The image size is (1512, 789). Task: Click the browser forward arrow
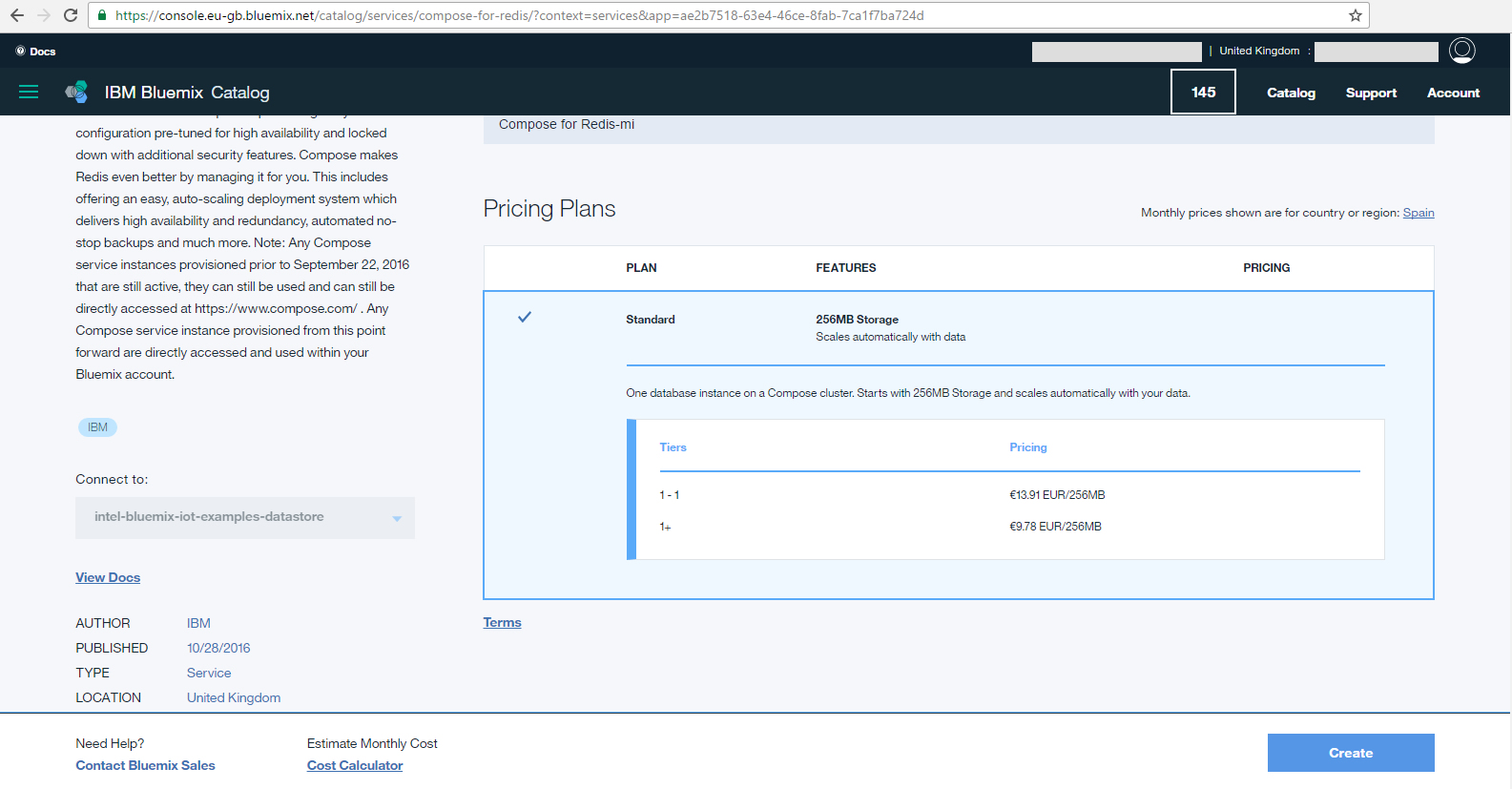point(44,15)
